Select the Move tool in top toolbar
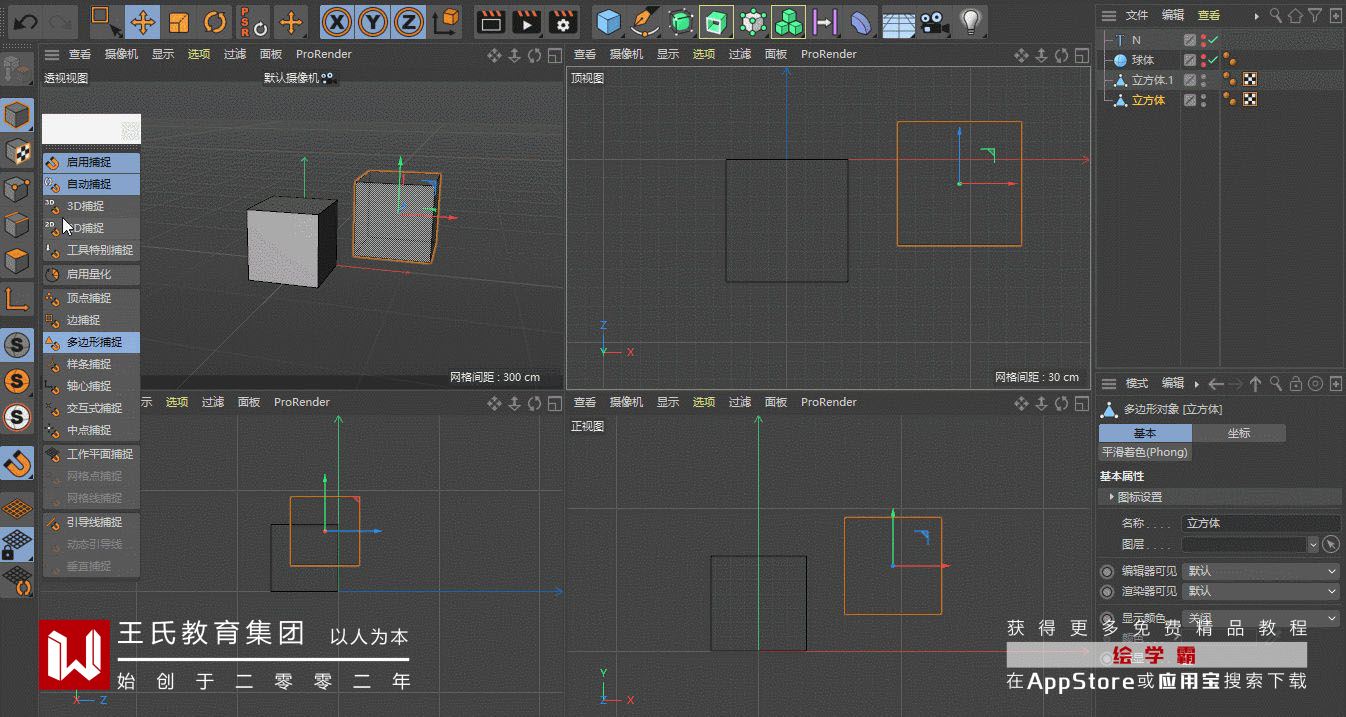Screen dimensions: 1346x717 tap(142, 21)
